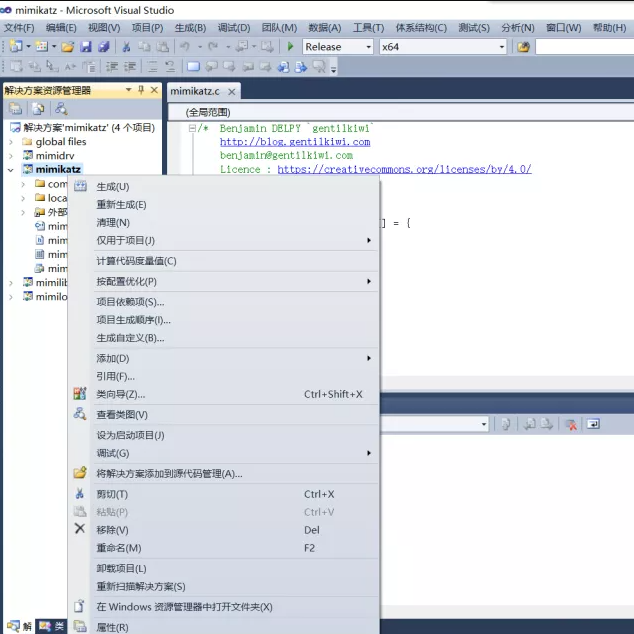Choose 设为启动项目(J) from context menu
The height and width of the screenshot is (634, 634).
(x=224, y=435)
